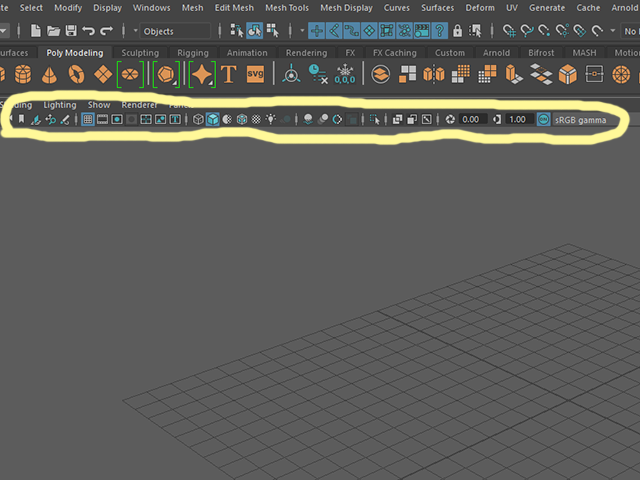Expand the arrow before selection mask icons
This screenshot has height=480, width=640.
(302, 31)
